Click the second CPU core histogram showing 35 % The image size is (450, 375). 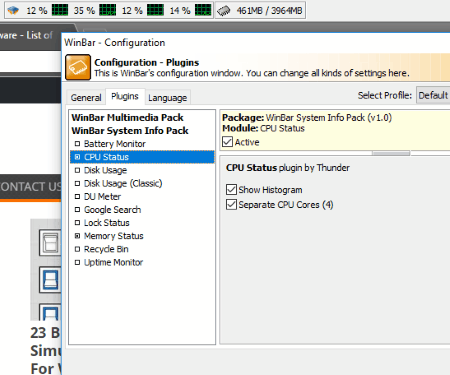[x=108, y=10]
